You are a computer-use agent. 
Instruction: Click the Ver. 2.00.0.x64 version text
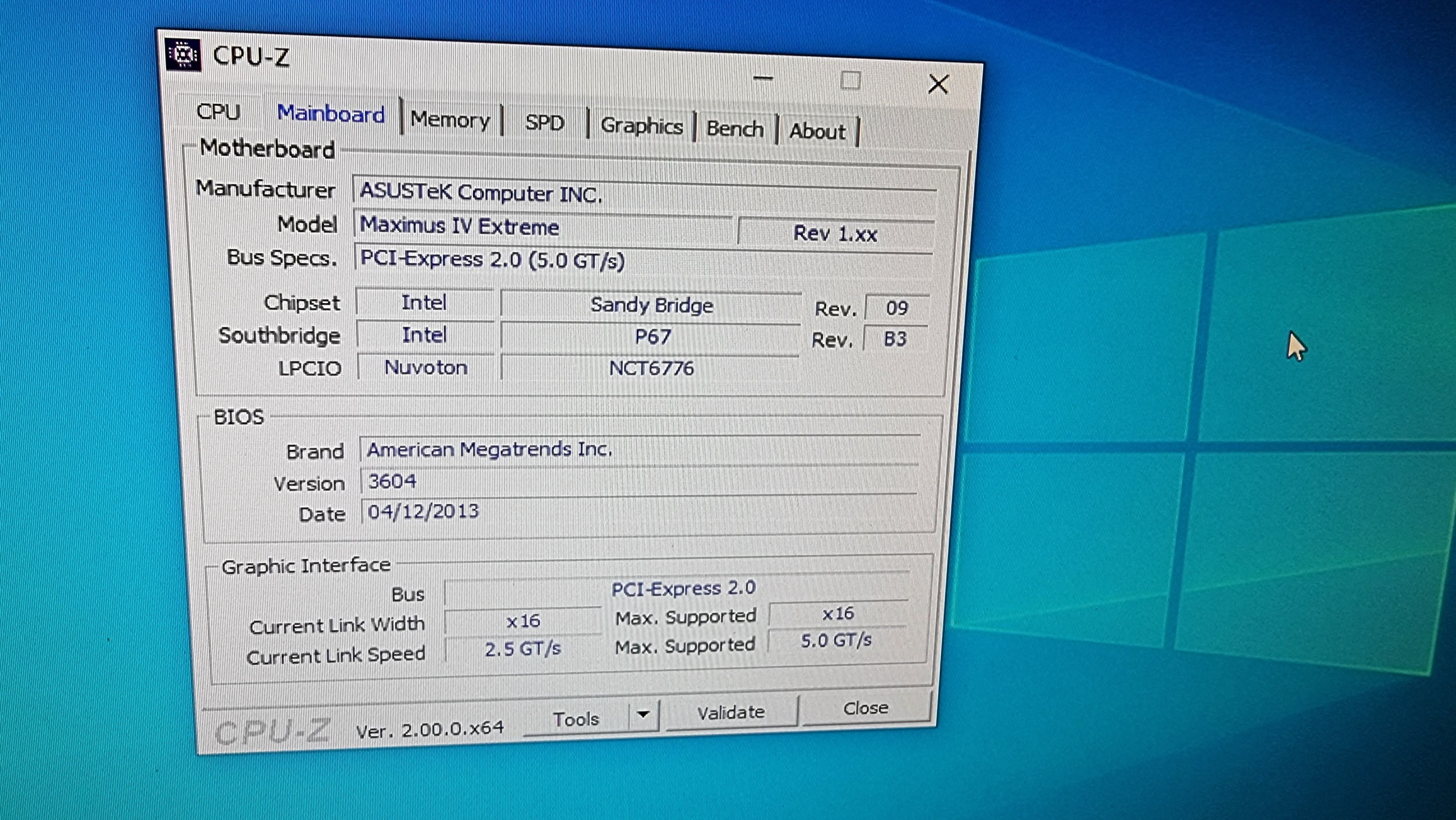(x=430, y=730)
